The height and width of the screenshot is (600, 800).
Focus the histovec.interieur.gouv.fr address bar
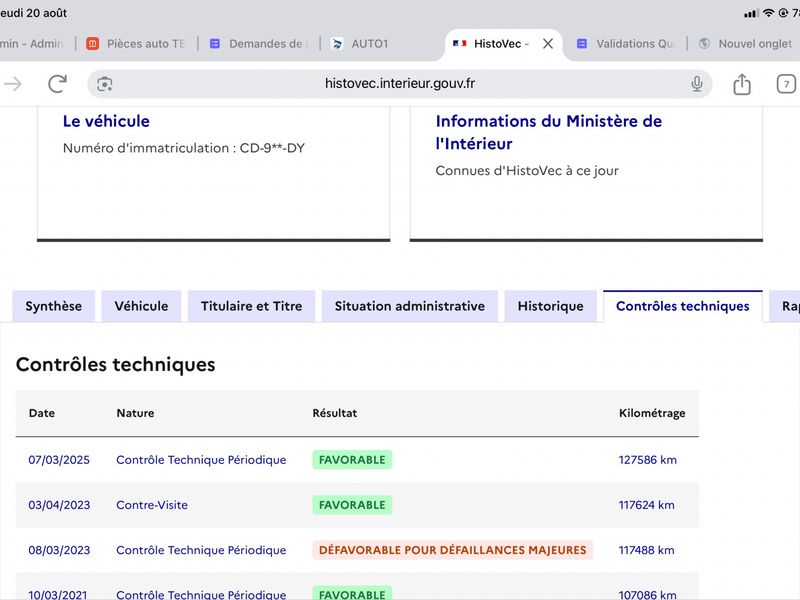[x=400, y=84]
